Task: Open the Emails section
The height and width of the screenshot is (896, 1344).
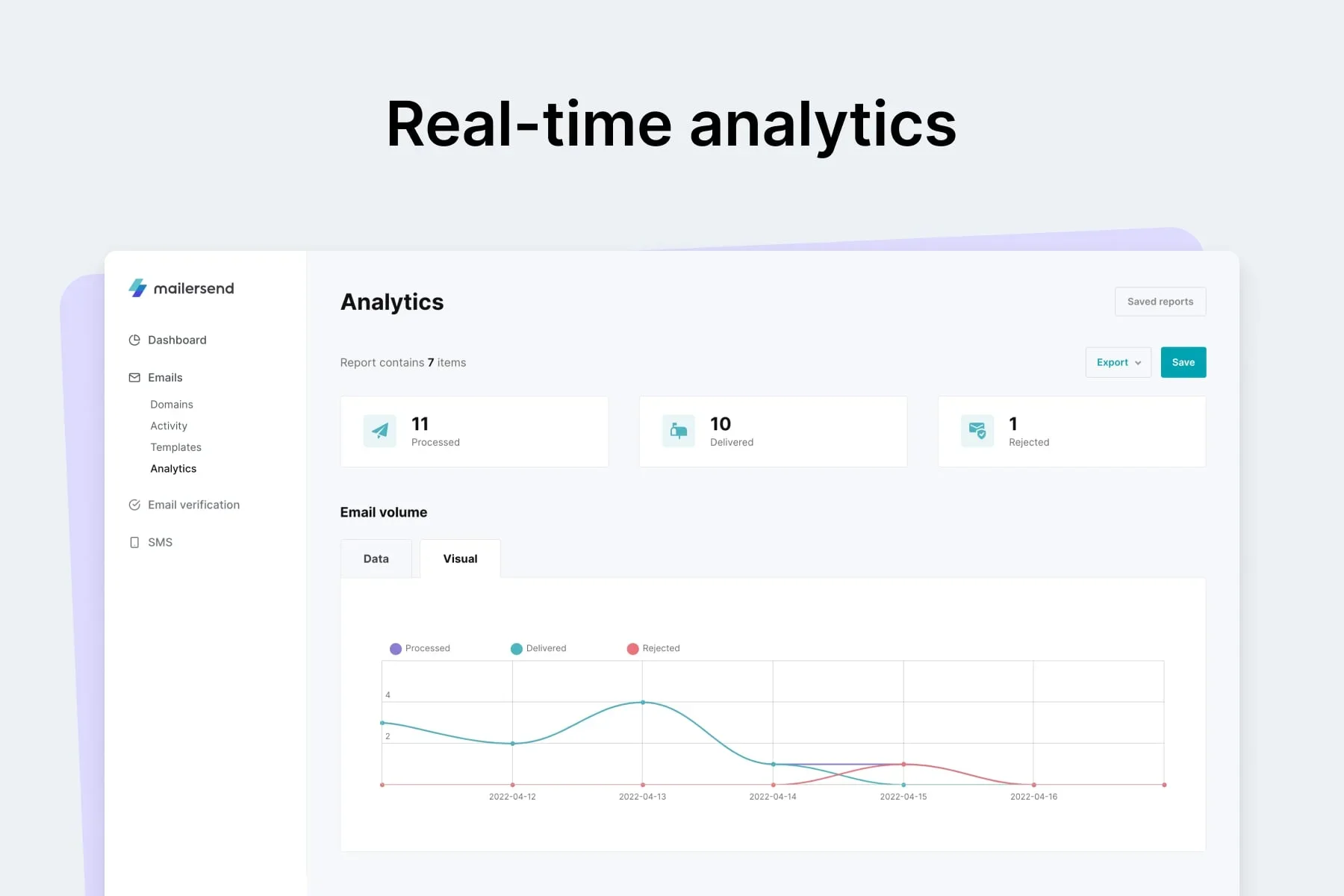Action: tap(165, 378)
